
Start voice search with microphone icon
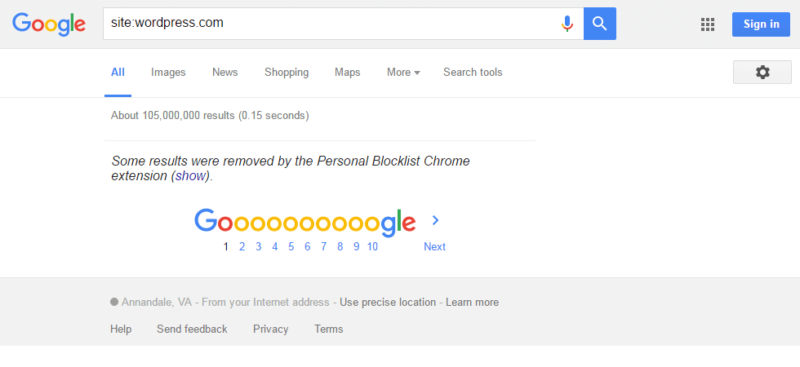(567, 23)
